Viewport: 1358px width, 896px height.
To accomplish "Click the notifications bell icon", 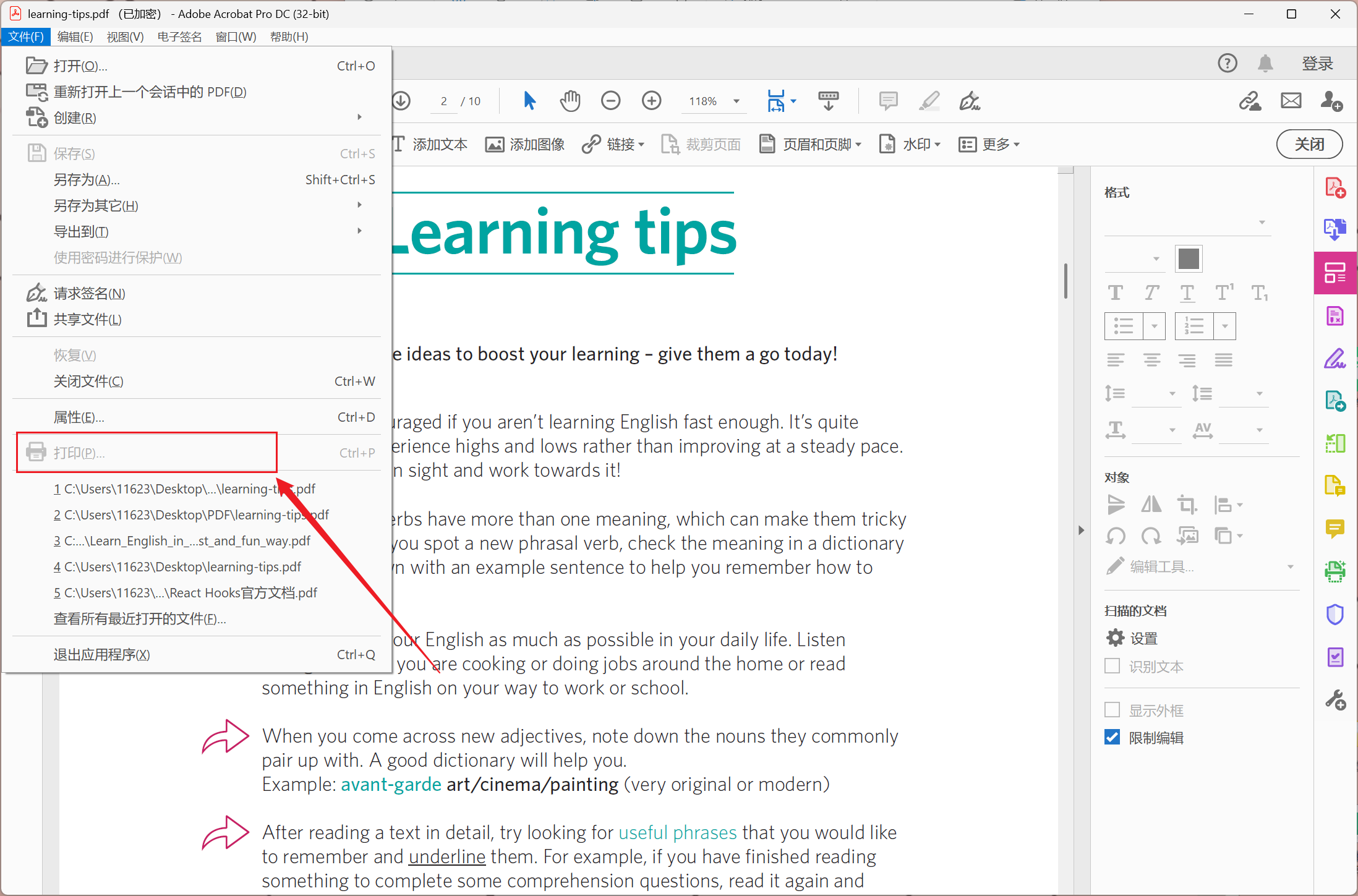I will click(x=1265, y=63).
